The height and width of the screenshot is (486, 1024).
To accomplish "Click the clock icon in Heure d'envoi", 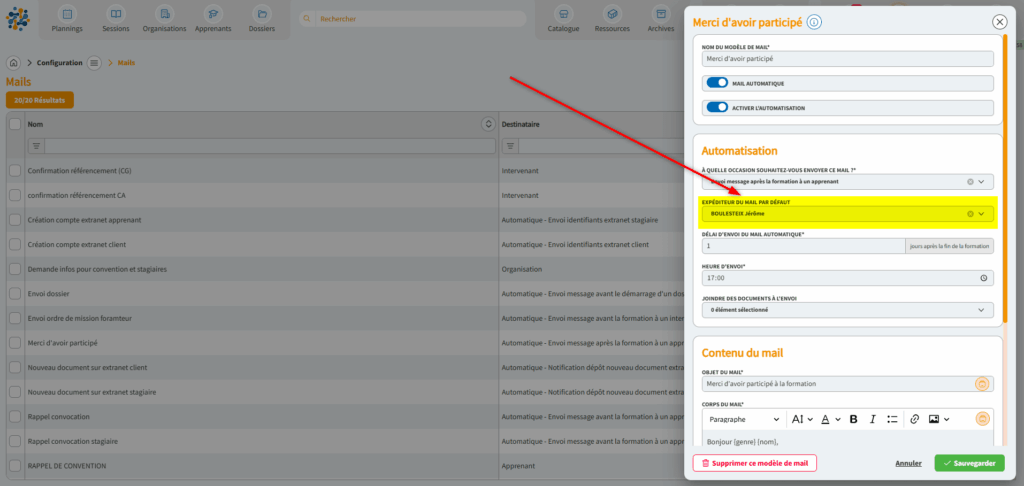I will pos(984,278).
